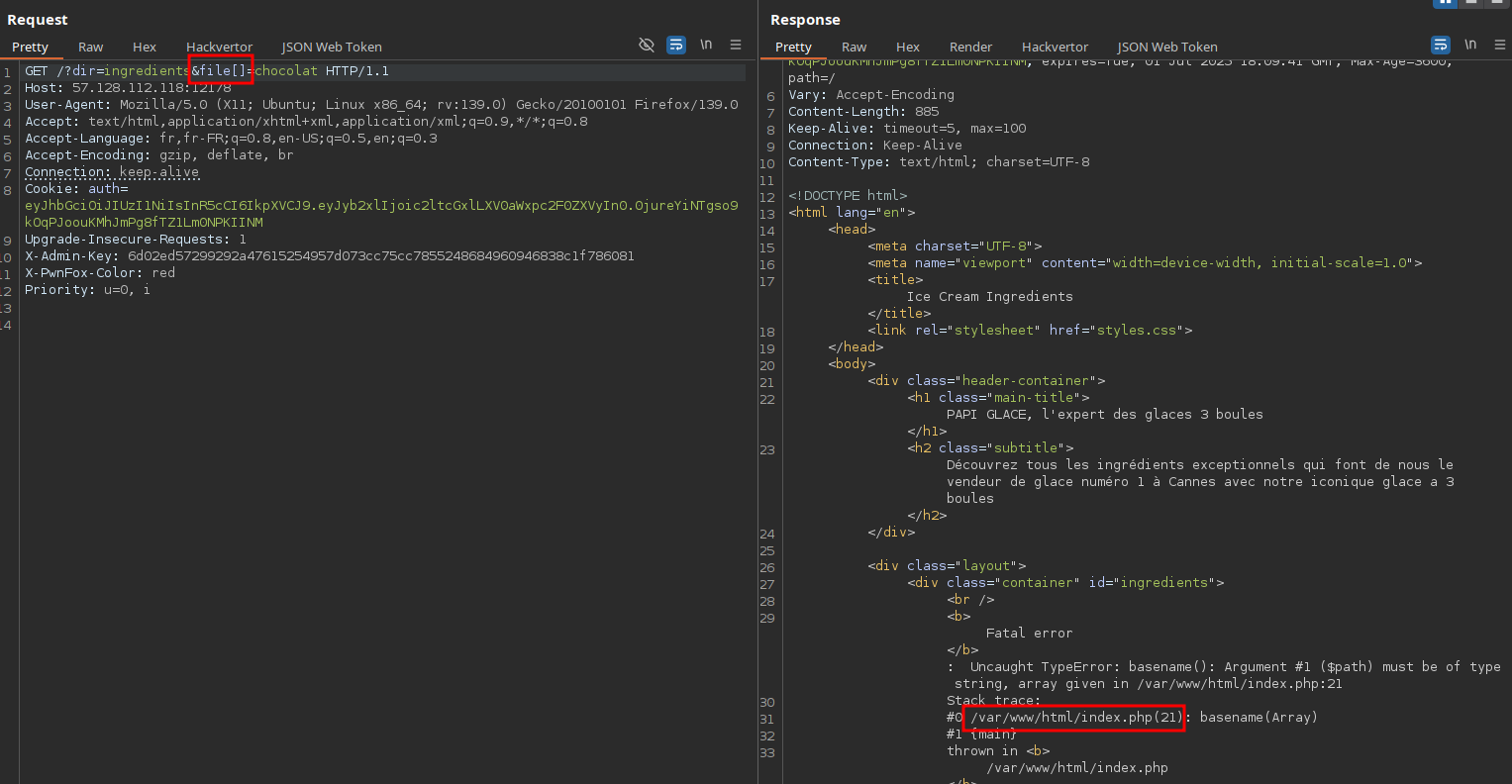Click the 'Stack trace:' line
This screenshot has width=1512, height=784.
[x=994, y=701]
